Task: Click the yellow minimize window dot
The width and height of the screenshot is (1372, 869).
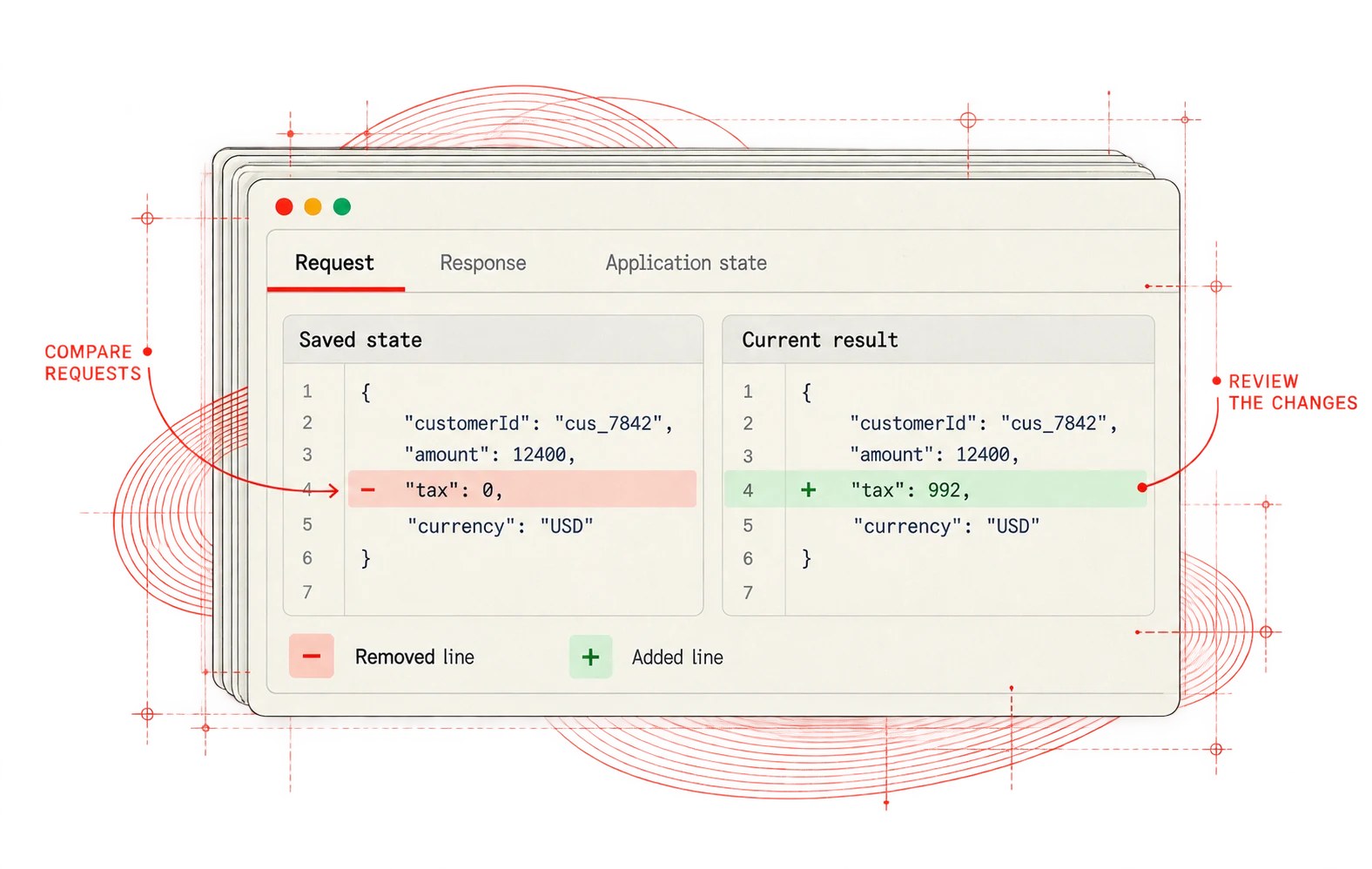Action: coord(313,206)
